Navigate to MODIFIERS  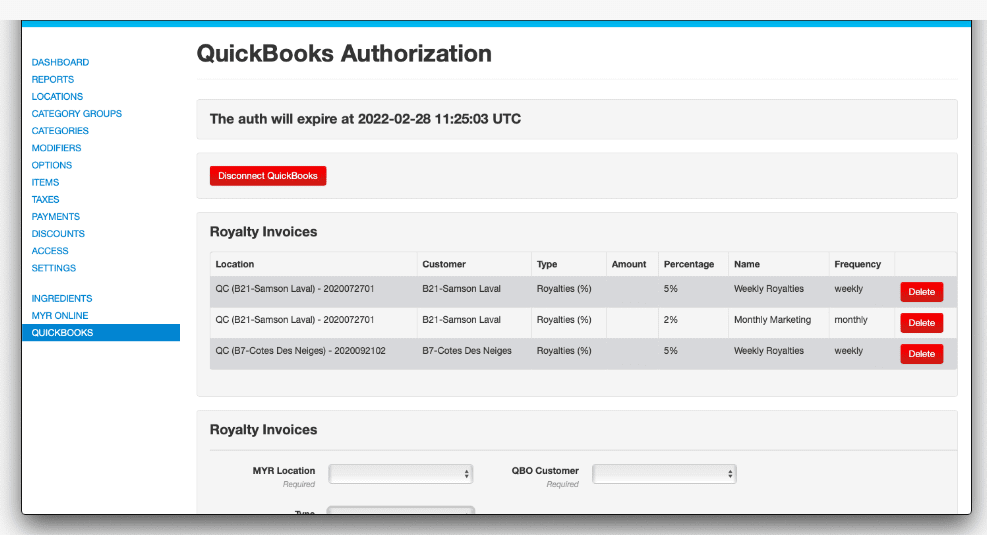[x=57, y=148]
